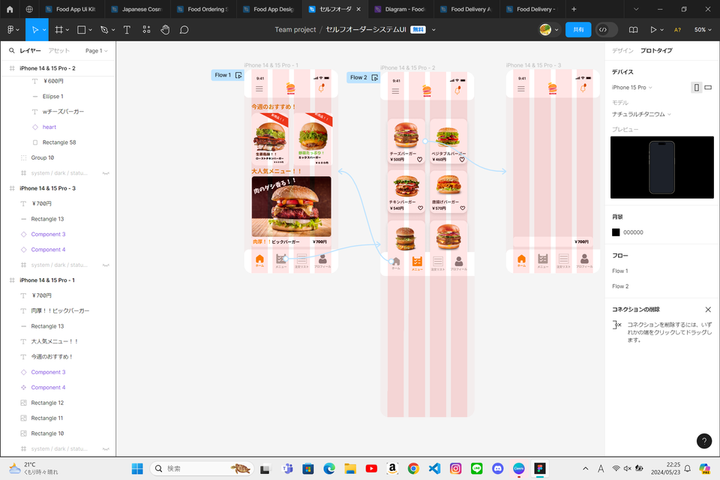Set device orientation to portrait
Viewport: 720px width, 480px height.
pyautogui.click(x=695, y=87)
